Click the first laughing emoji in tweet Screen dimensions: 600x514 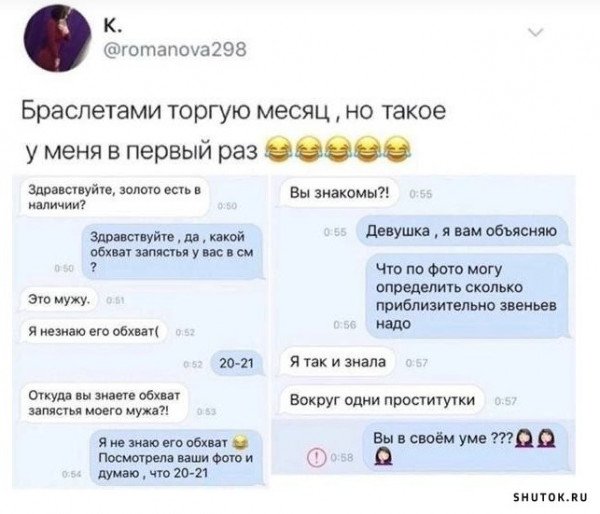[x=278, y=150]
